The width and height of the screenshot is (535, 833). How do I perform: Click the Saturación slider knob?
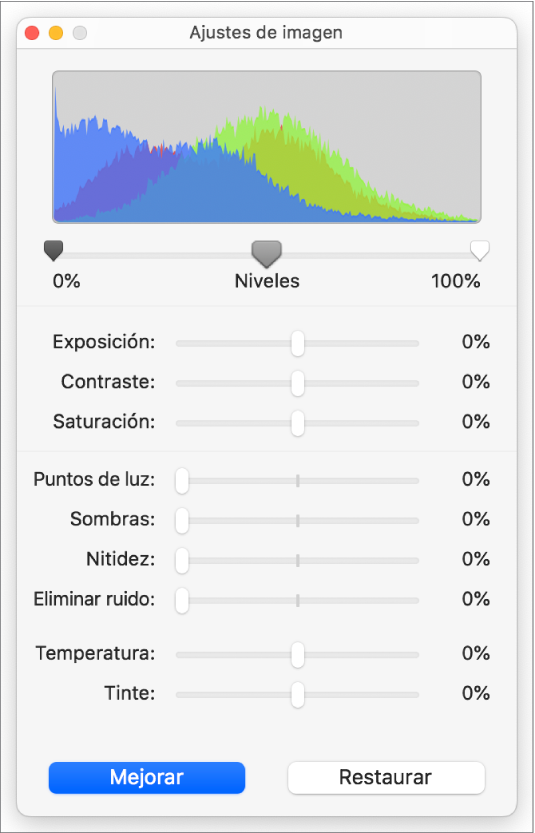pos(298,423)
